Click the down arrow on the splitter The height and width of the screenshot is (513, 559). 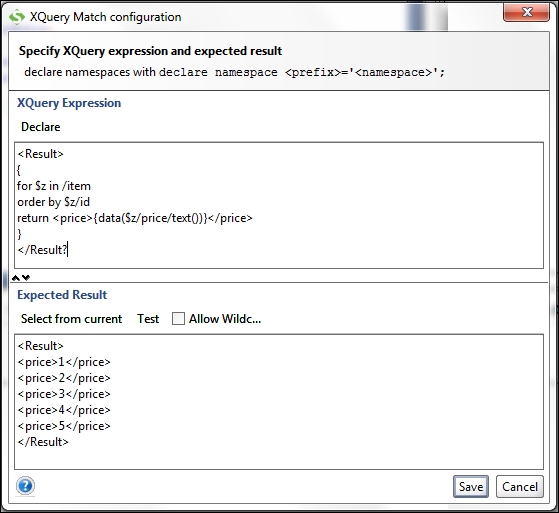[x=26, y=277]
